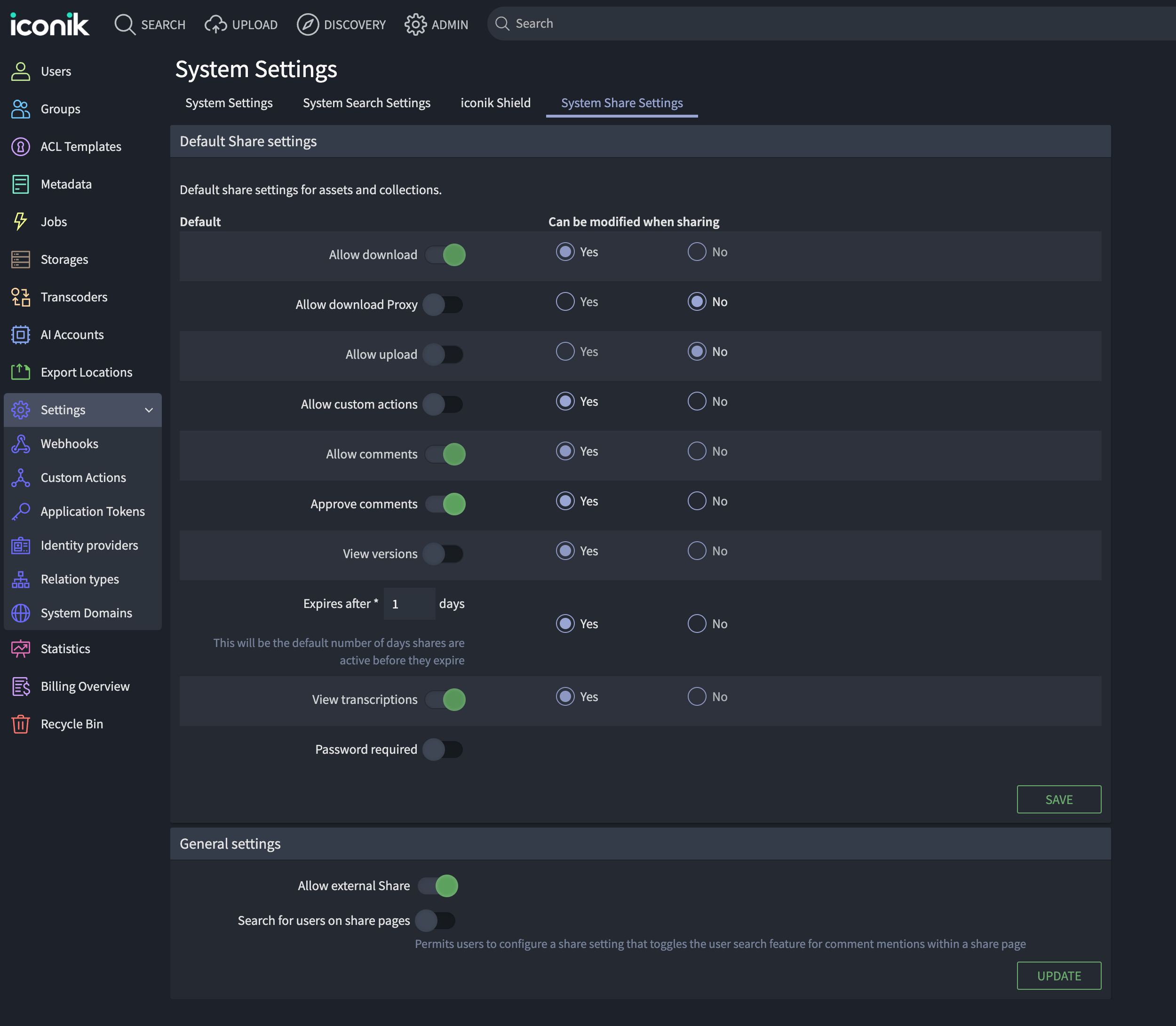Enable the Password required toggle

[x=442, y=750]
